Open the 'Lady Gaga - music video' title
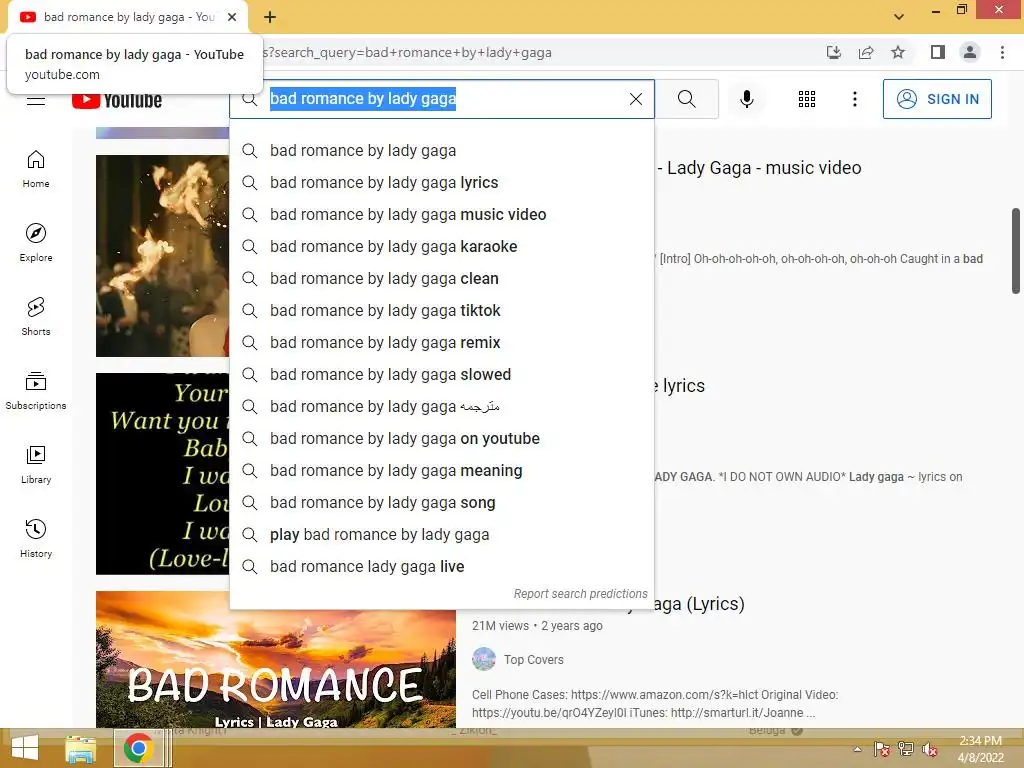Screen dimensions: 1024x768 point(759,168)
